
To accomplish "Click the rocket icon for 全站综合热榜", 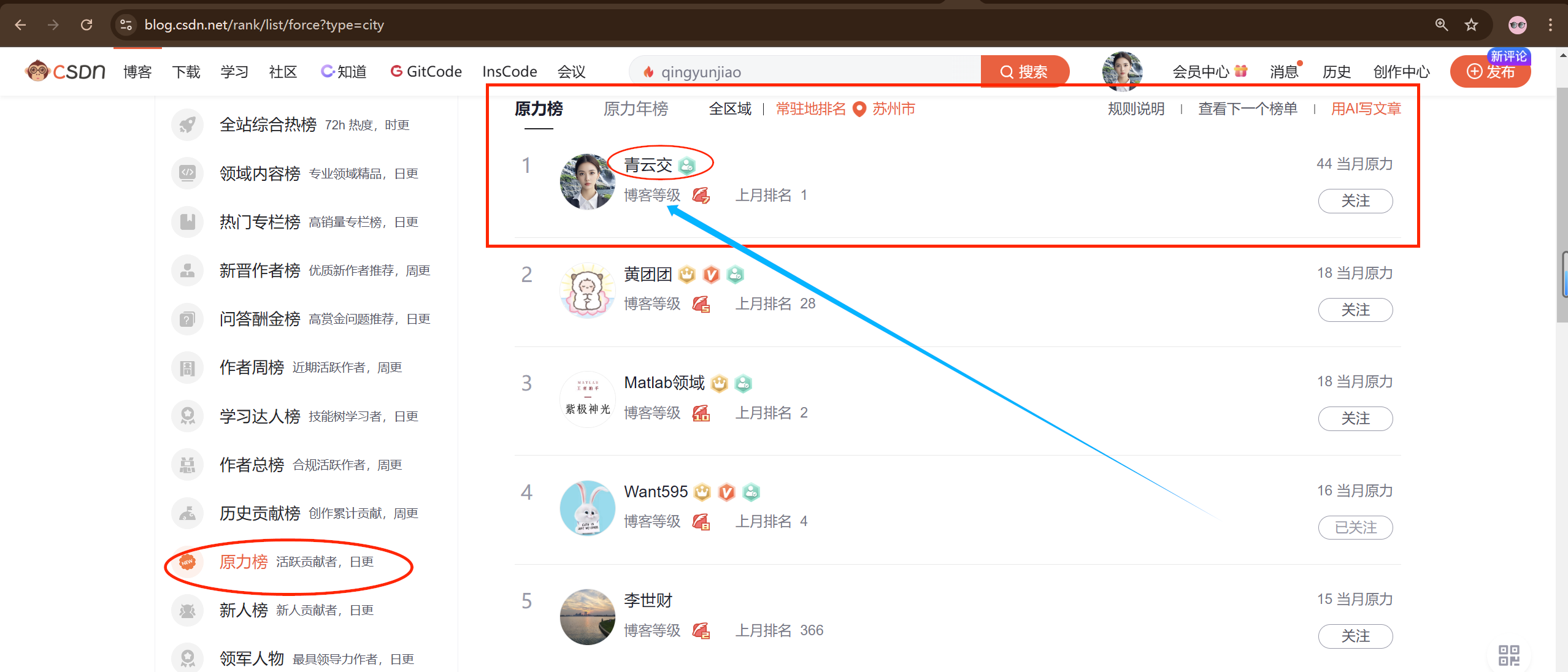I will [187, 124].
